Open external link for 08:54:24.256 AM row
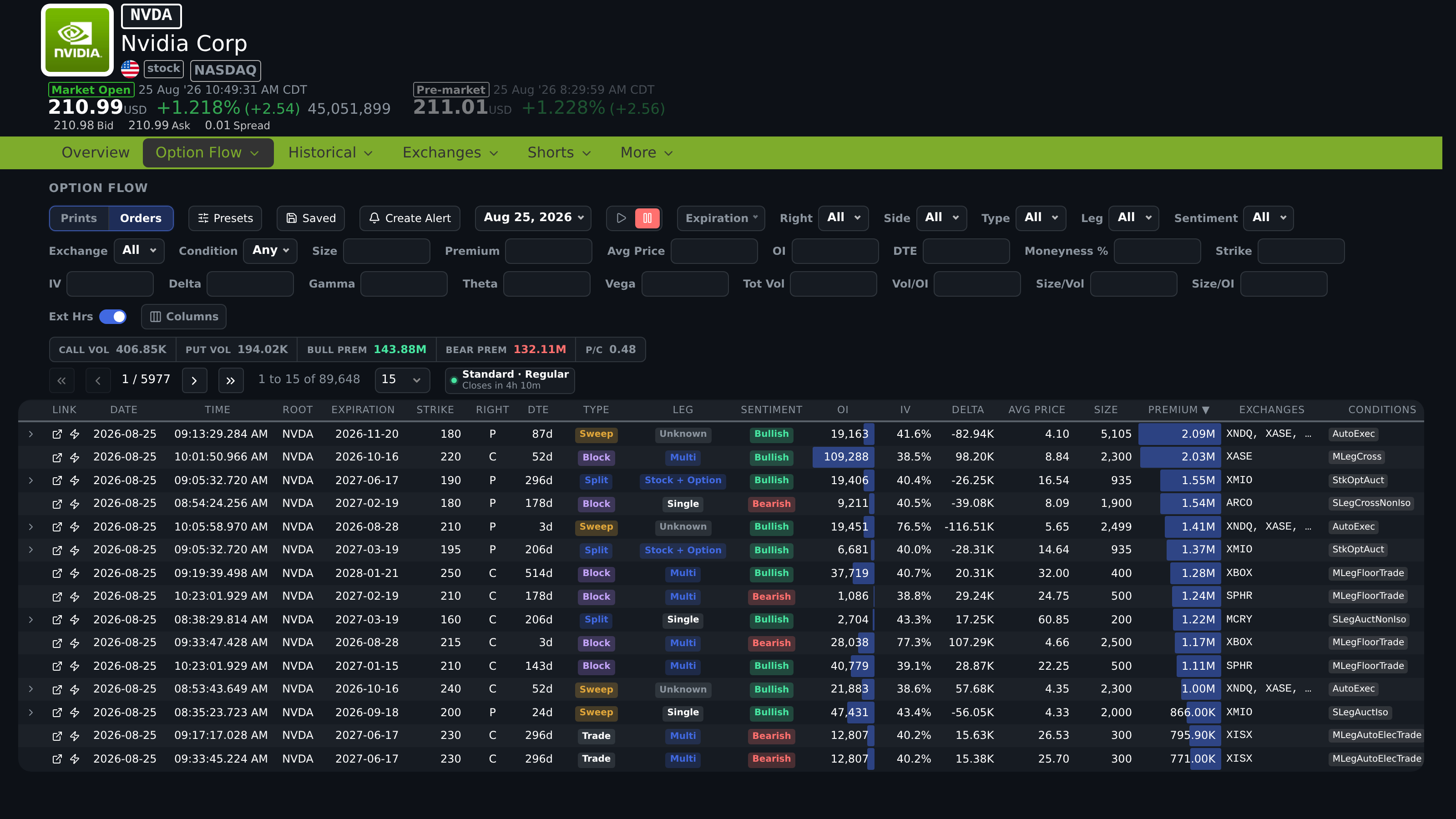1456x819 pixels. pyautogui.click(x=57, y=504)
